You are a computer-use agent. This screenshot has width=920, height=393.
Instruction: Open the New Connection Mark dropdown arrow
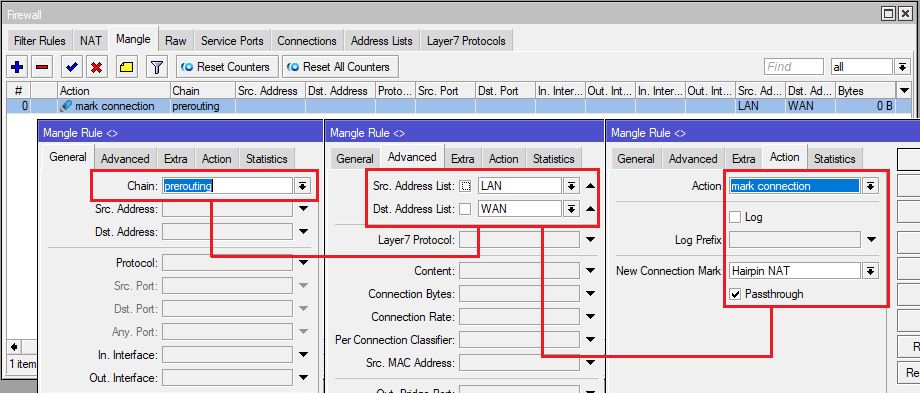pyautogui.click(x=871, y=270)
